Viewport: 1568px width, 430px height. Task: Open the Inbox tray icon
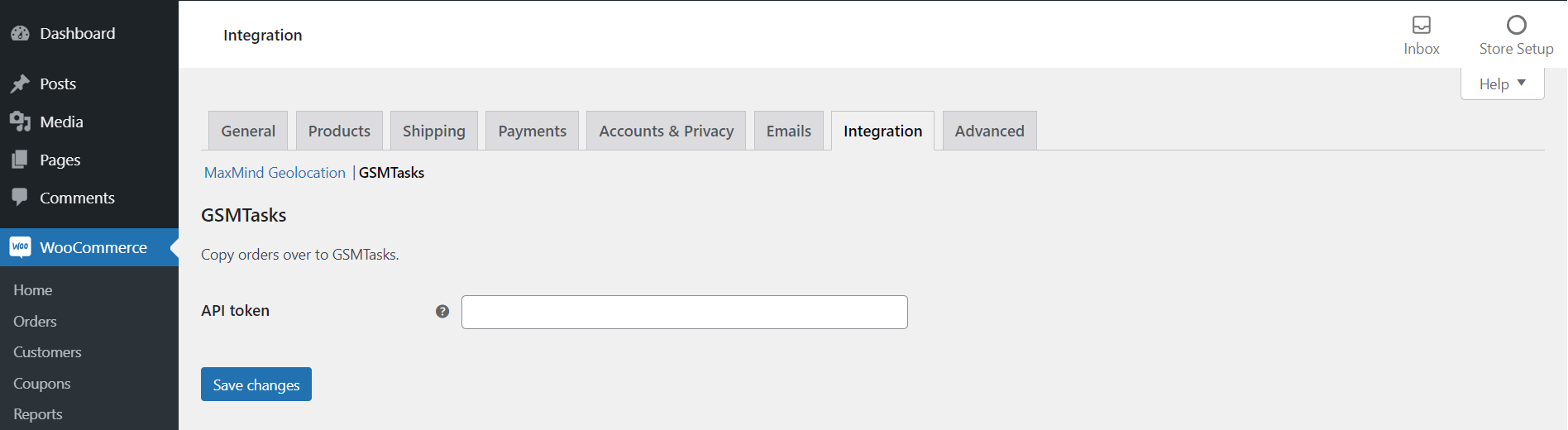(x=1422, y=25)
